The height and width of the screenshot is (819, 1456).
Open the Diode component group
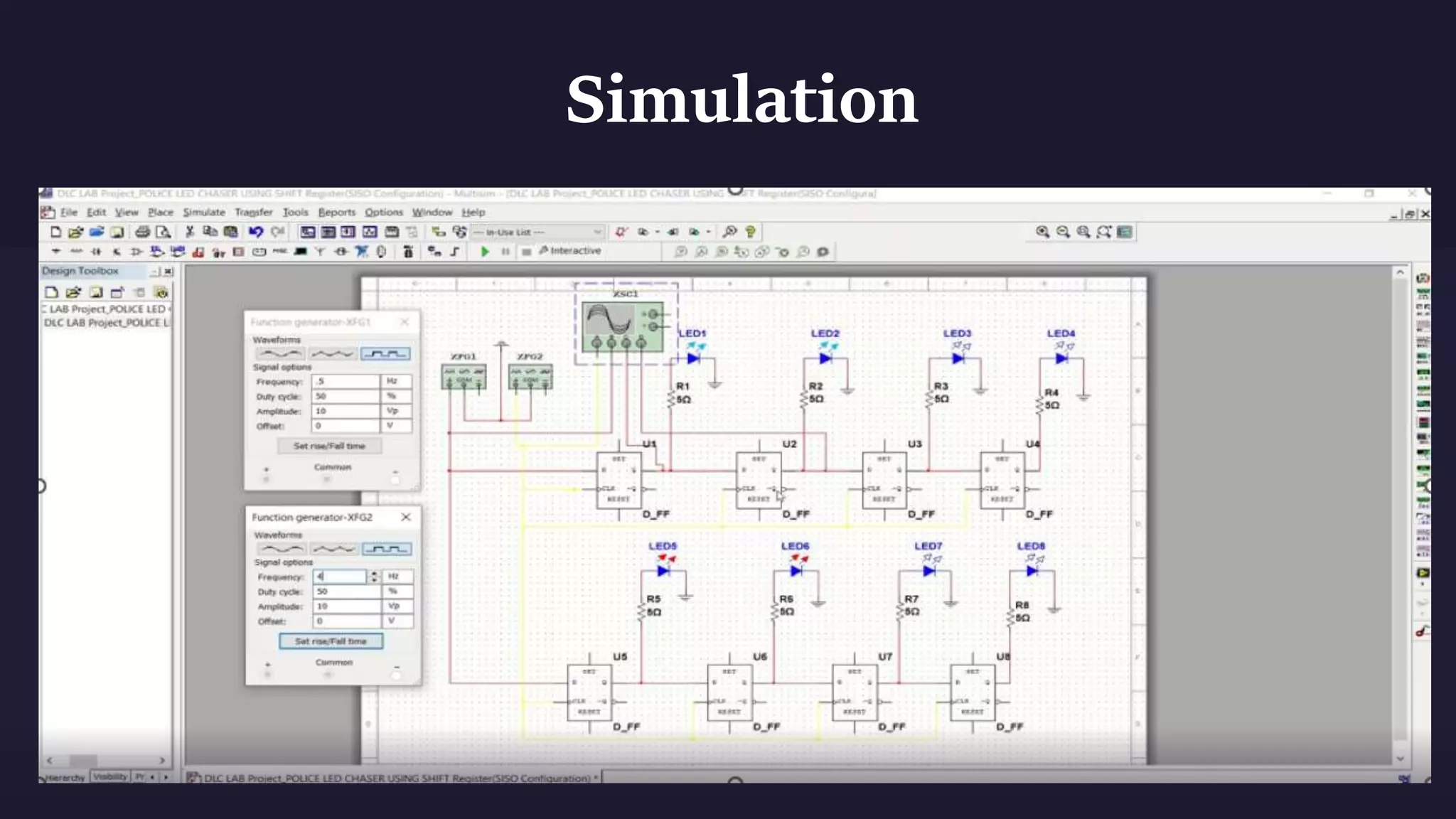pos(96,252)
